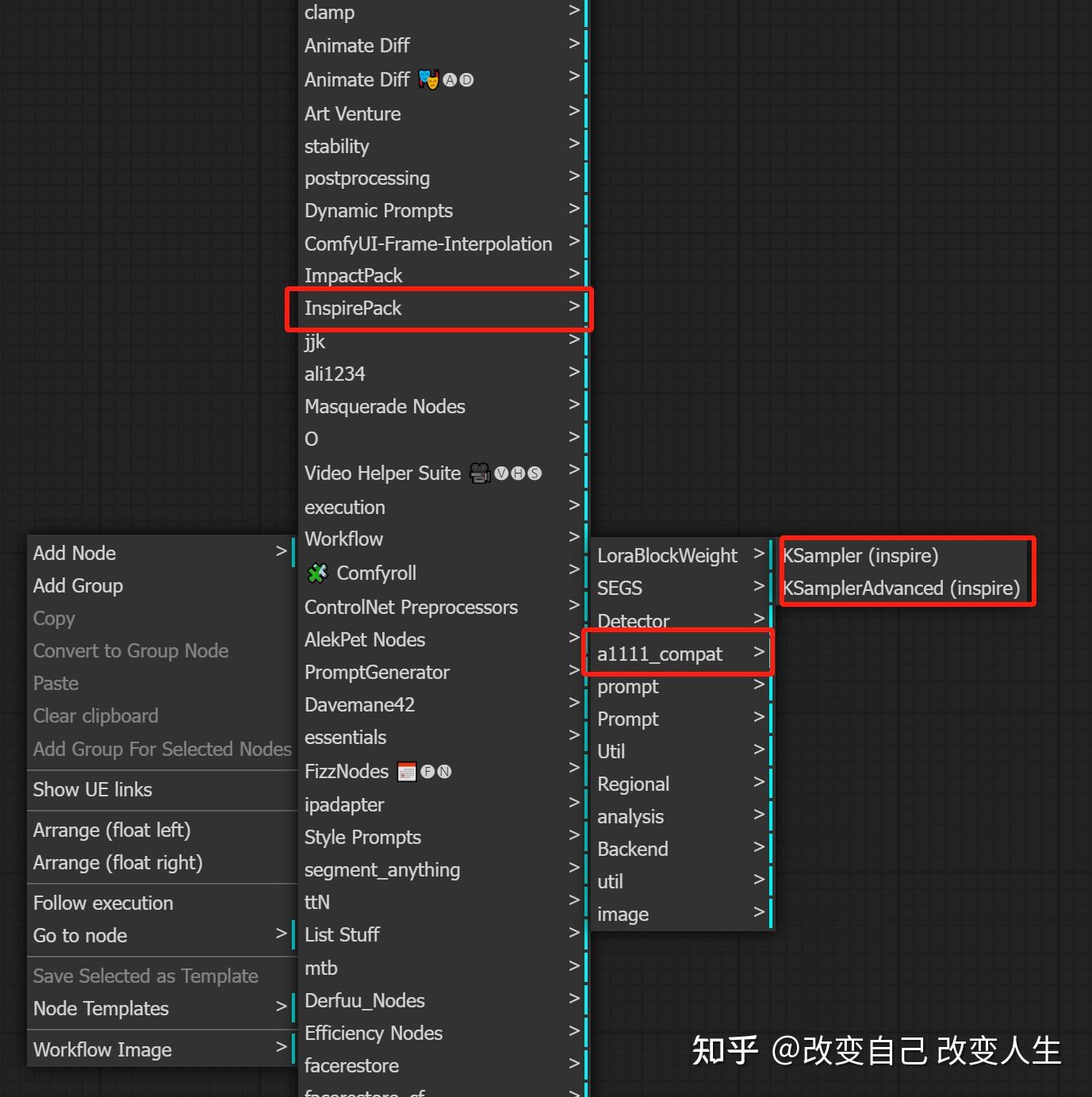Screen dimensions: 1092x1097
Task: Expand the stability category
Action: 443,146
